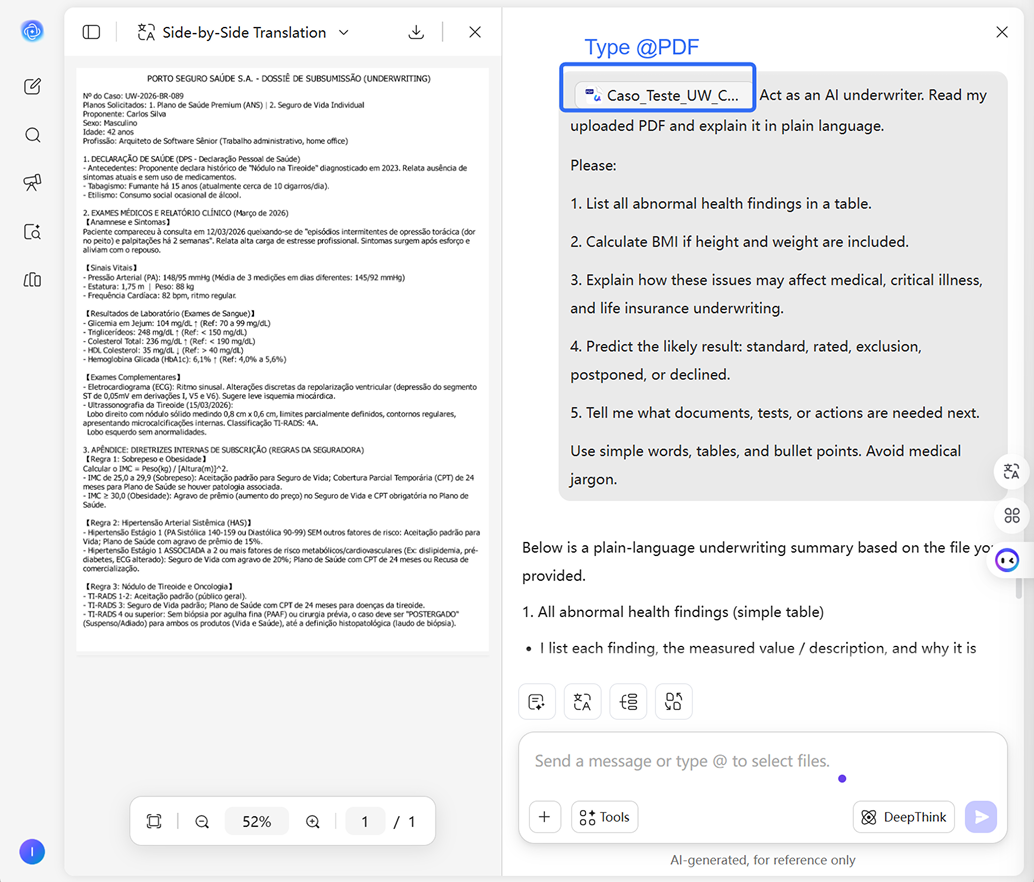
Task: Click the chat panel scrollbar
Action: click(x=1019, y=589)
